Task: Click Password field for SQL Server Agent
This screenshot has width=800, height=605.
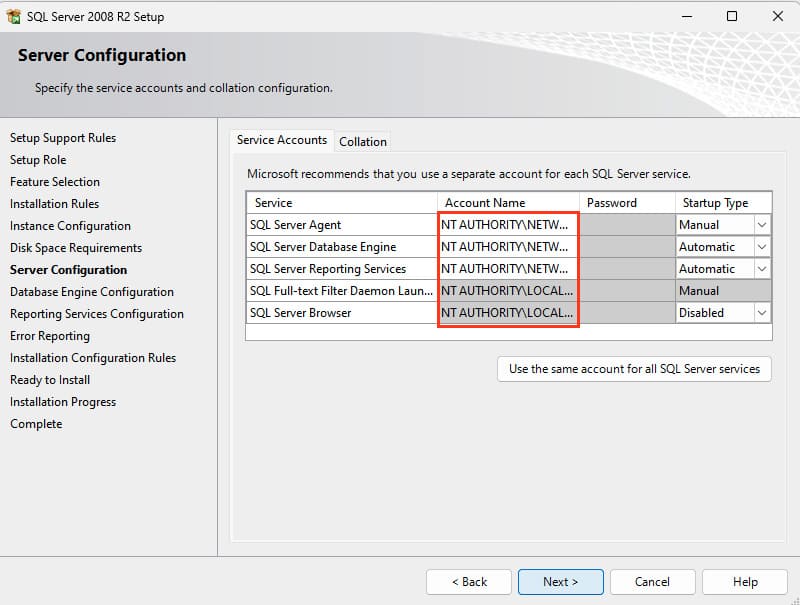Action: coord(627,225)
